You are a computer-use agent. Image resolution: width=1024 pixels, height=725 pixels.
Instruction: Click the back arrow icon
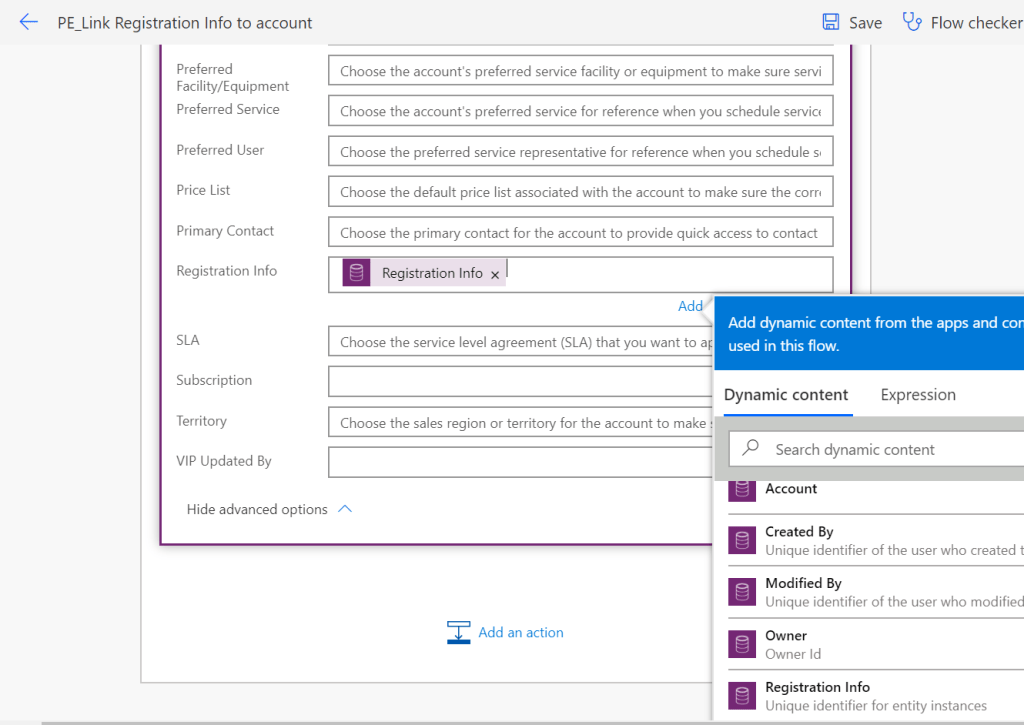[28, 22]
